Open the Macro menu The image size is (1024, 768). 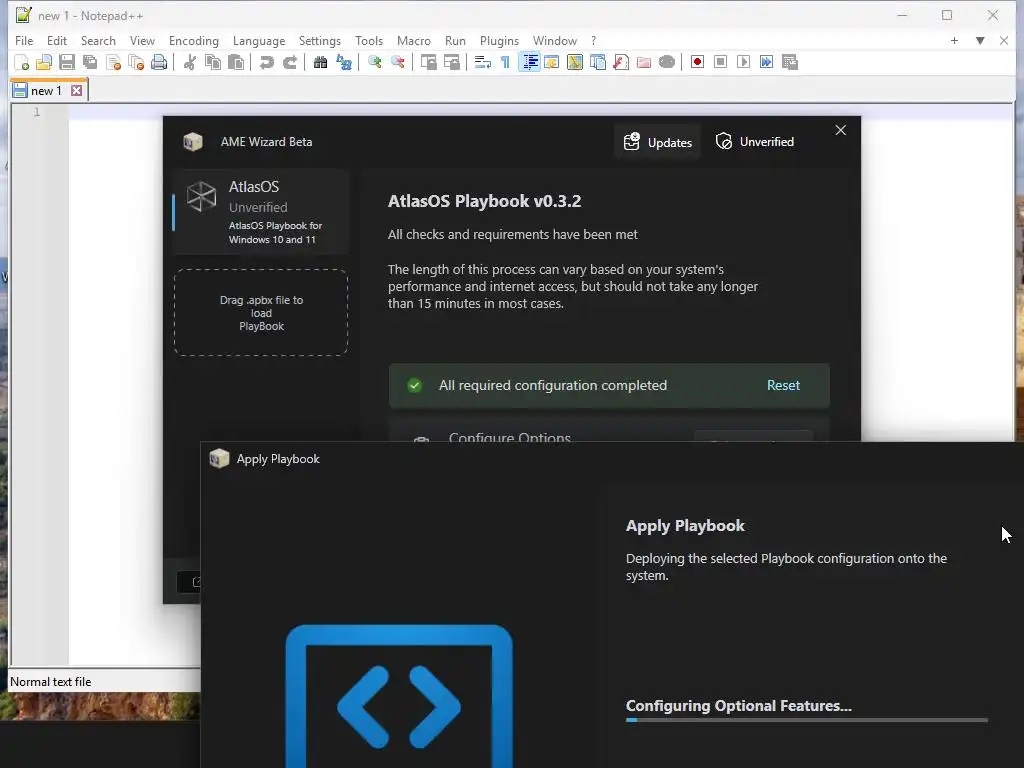click(x=413, y=40)
